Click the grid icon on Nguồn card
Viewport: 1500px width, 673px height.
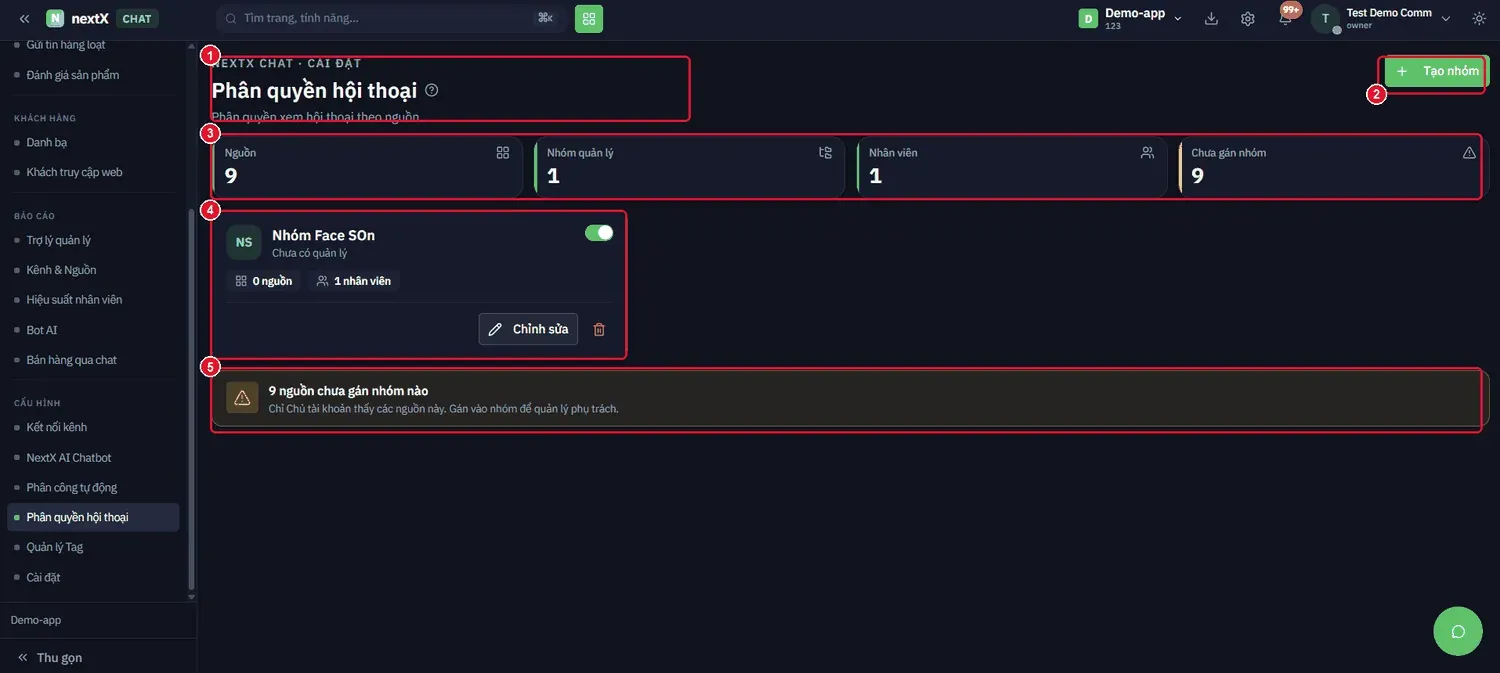coord(503,152)
